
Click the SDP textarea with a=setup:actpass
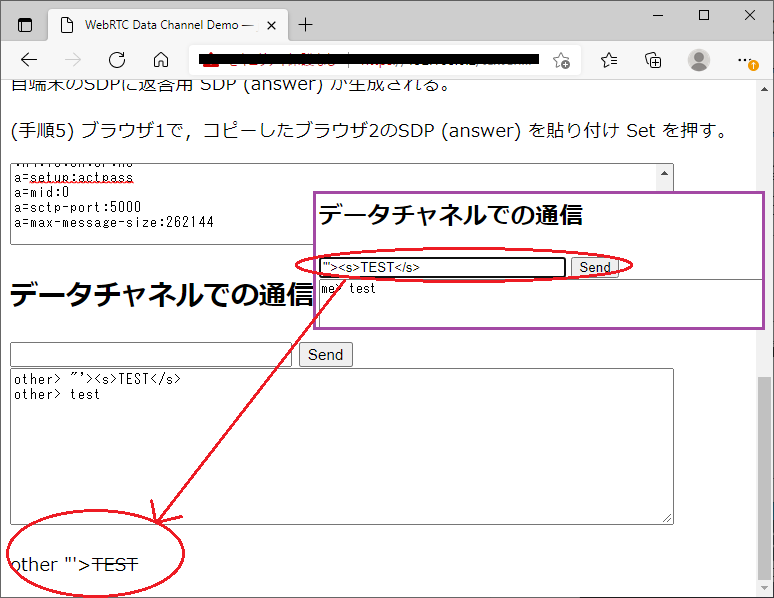click(163, 204)
